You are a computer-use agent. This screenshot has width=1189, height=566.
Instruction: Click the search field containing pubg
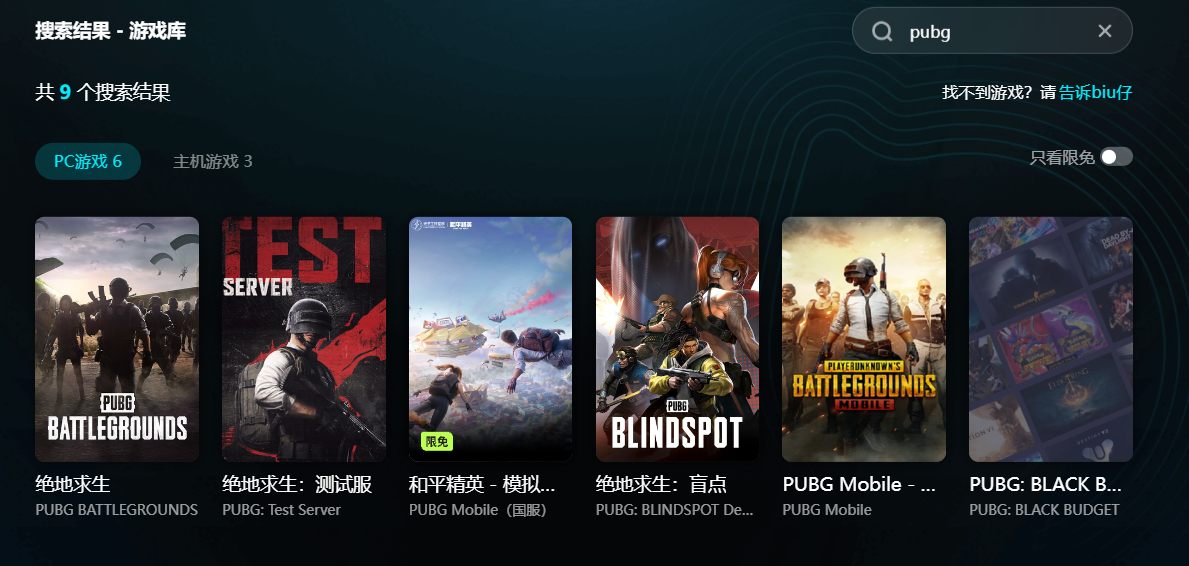pyautogui.click(x=992, y=31)
